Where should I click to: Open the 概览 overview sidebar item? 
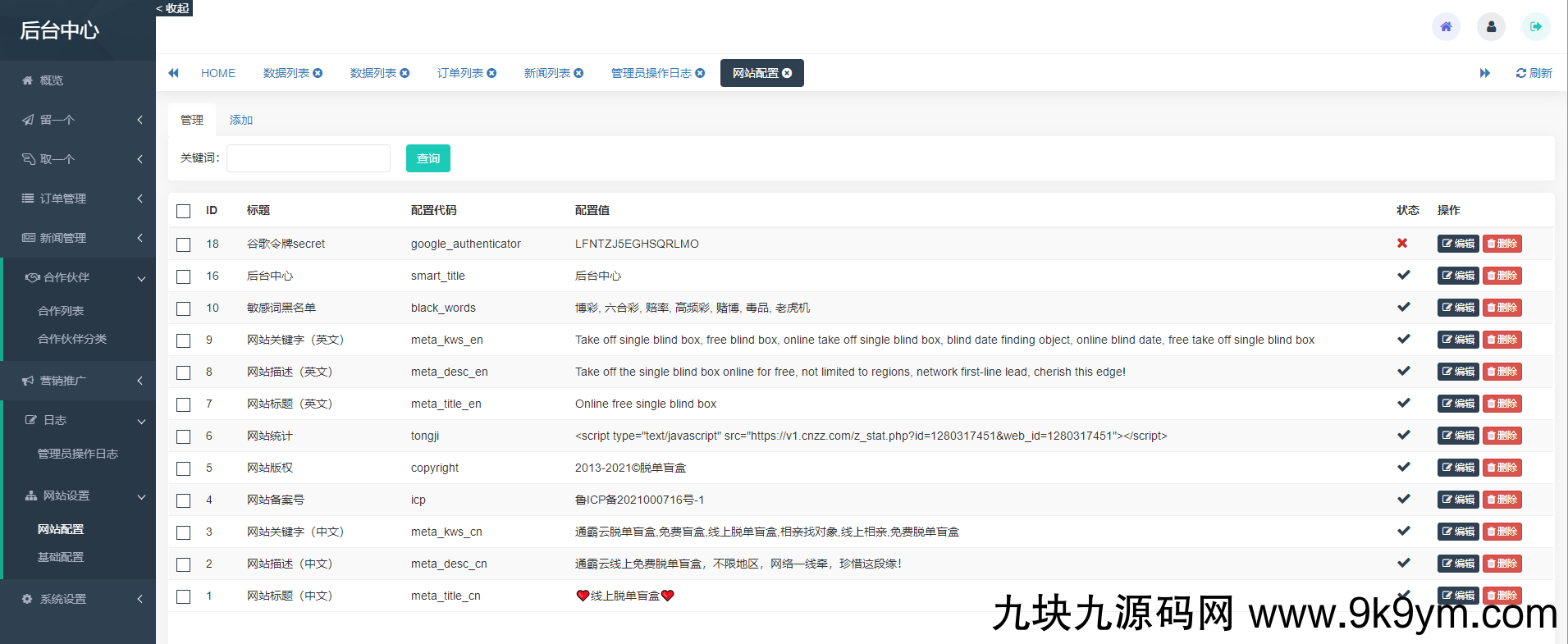coord(78,80)
